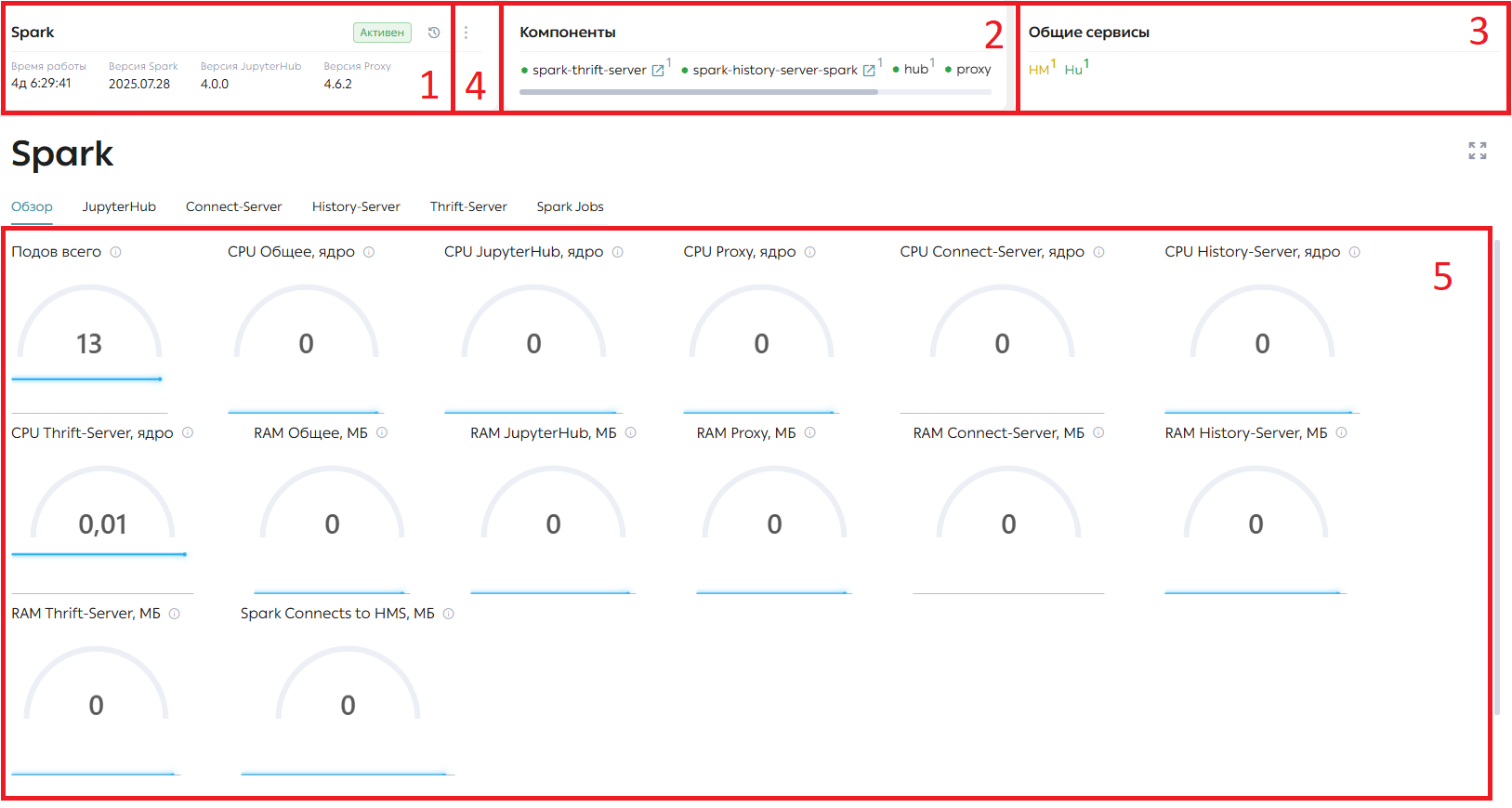Open the Spark Jobs tab
This screenshot has width=1512, height=808.
(x=570, y=206)
